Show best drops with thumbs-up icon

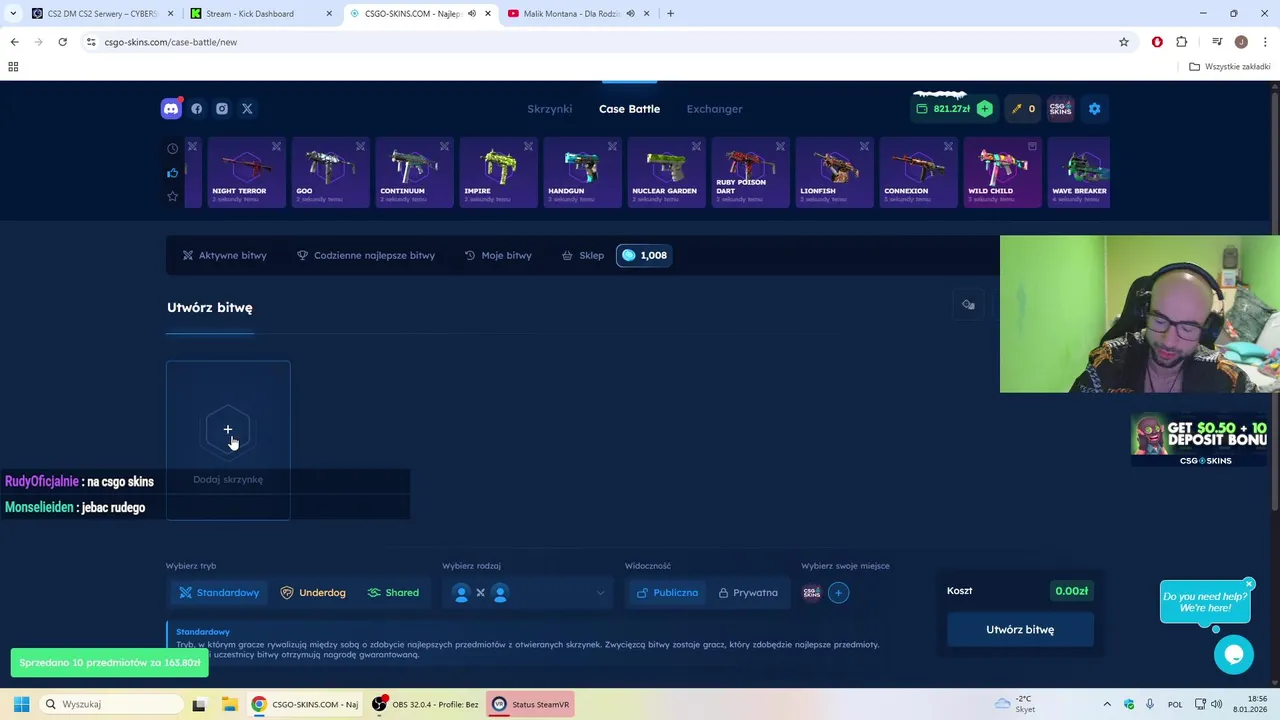172,172
